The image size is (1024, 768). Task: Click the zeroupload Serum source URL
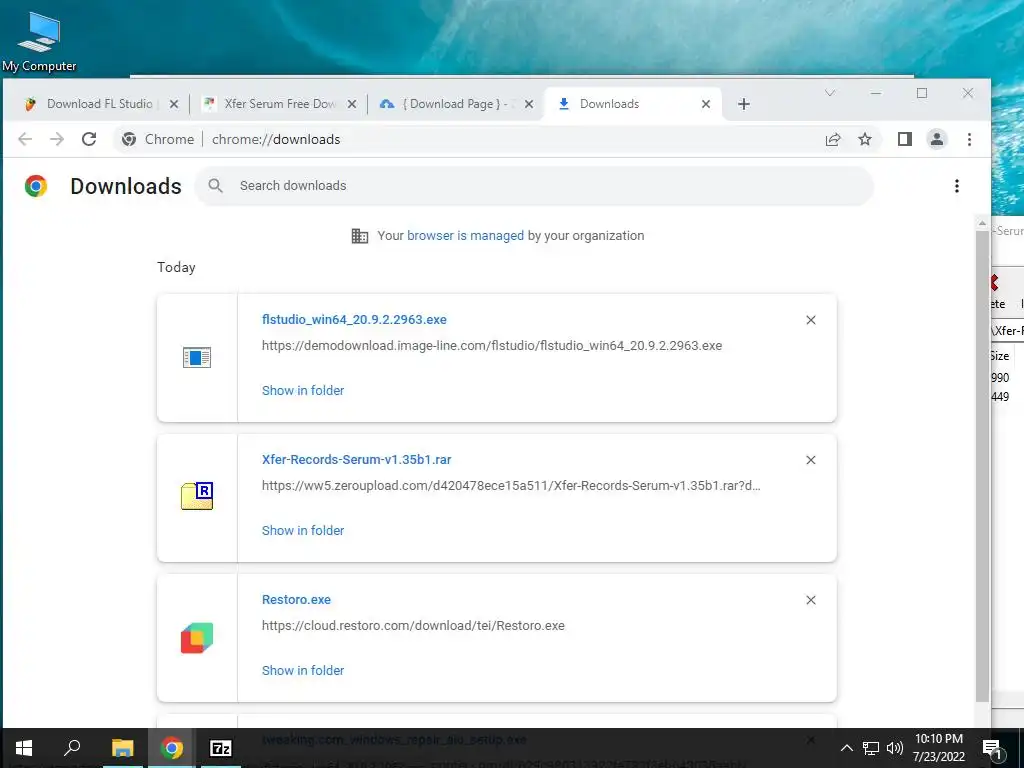pos(511,486)
